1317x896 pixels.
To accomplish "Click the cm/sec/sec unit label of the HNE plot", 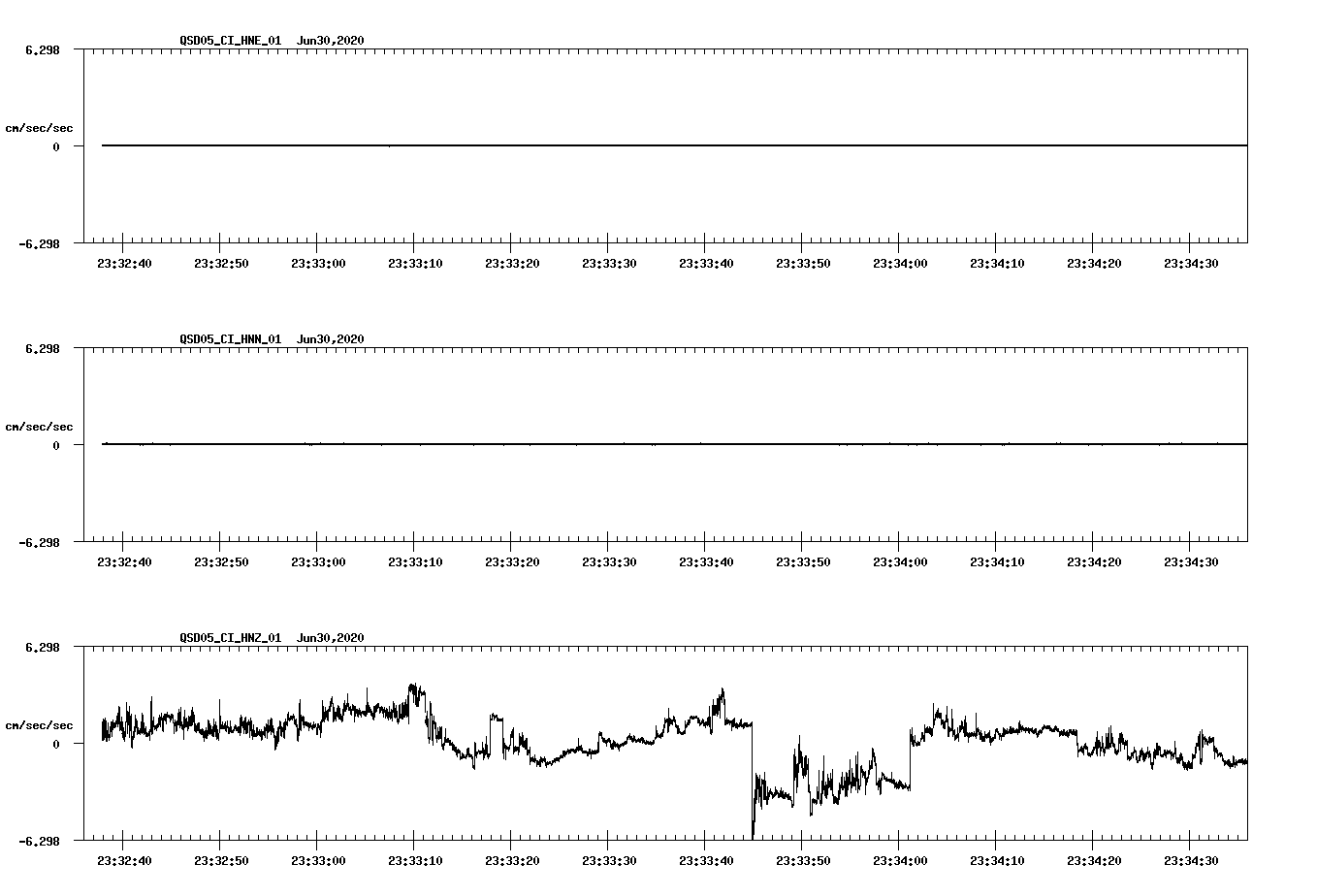I will [x=39, y=128].
